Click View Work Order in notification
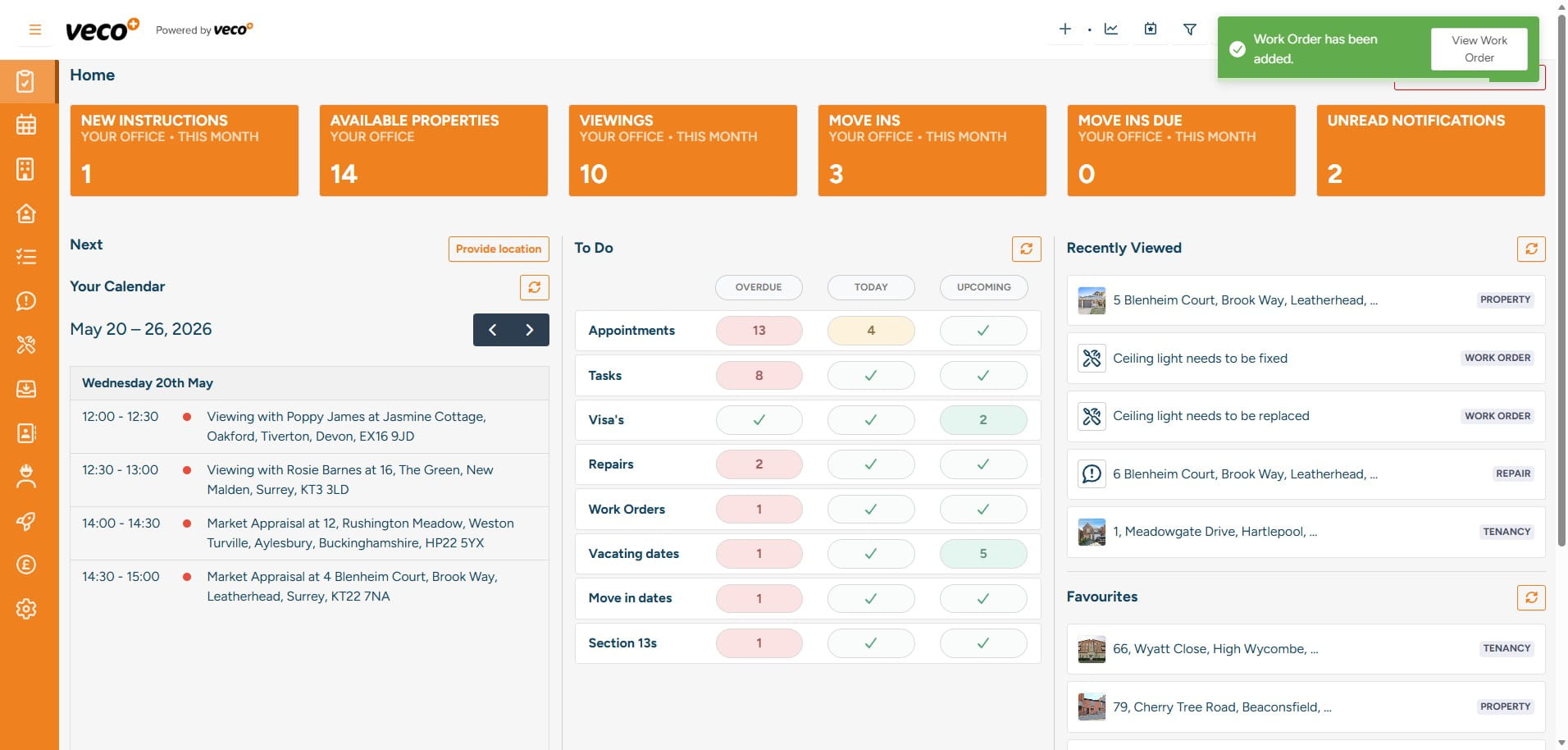The image size is (1568, 750). 1479,48
